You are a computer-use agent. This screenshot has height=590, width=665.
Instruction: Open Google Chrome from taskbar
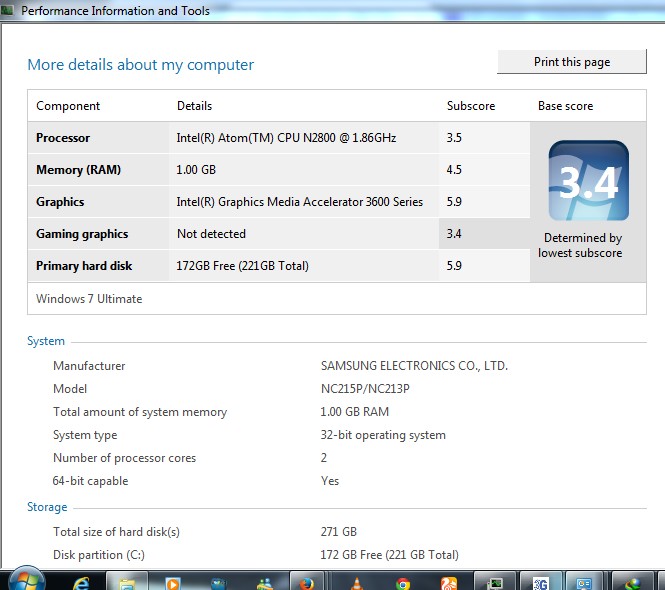pyautogui.click(x=402, y=584)
